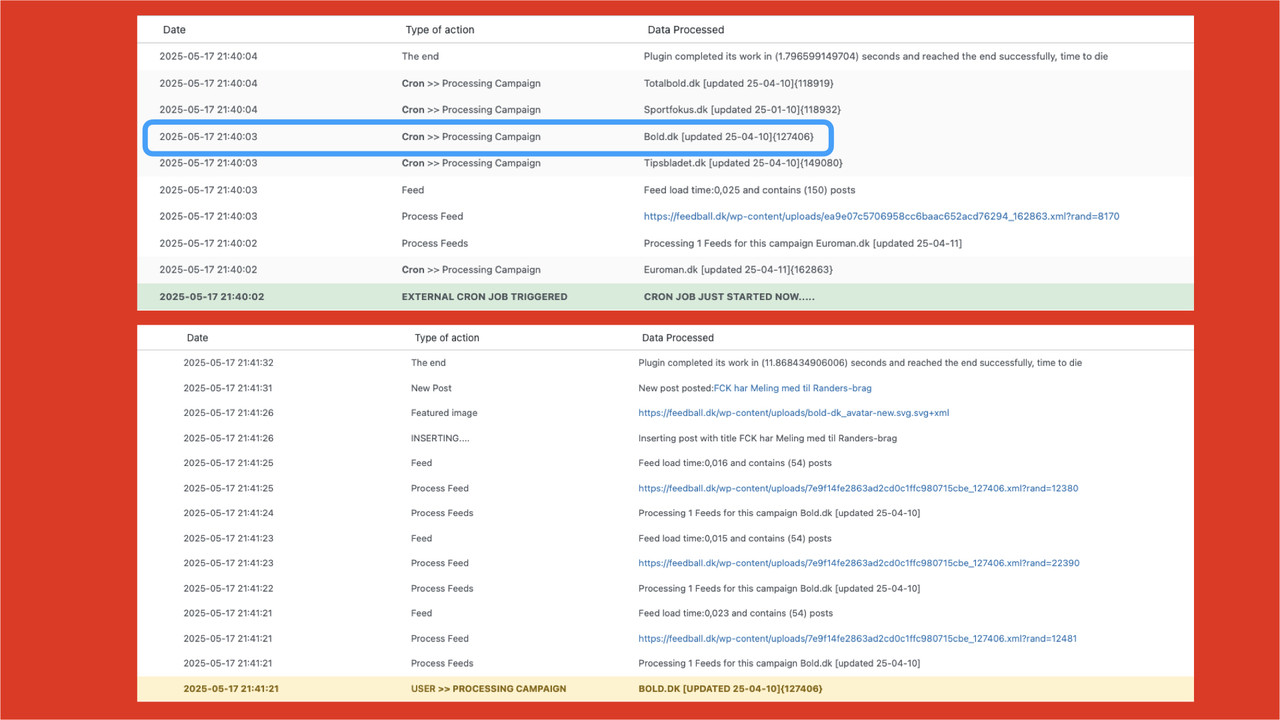
Task: Open the feed XML link ending rand=8170
Action: tap(882, 216)
